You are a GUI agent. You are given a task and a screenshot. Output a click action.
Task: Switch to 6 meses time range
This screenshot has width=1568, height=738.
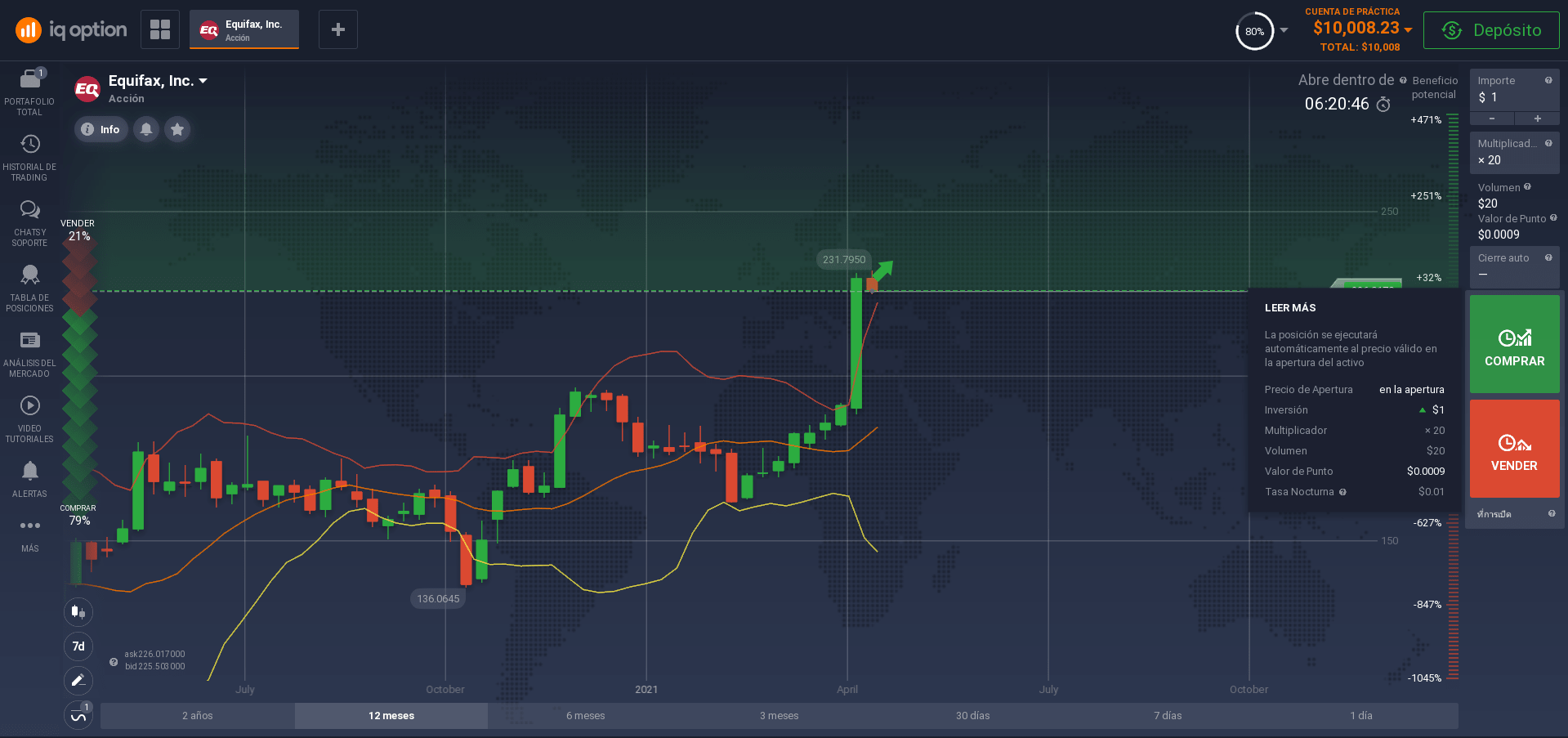[585, 716]
